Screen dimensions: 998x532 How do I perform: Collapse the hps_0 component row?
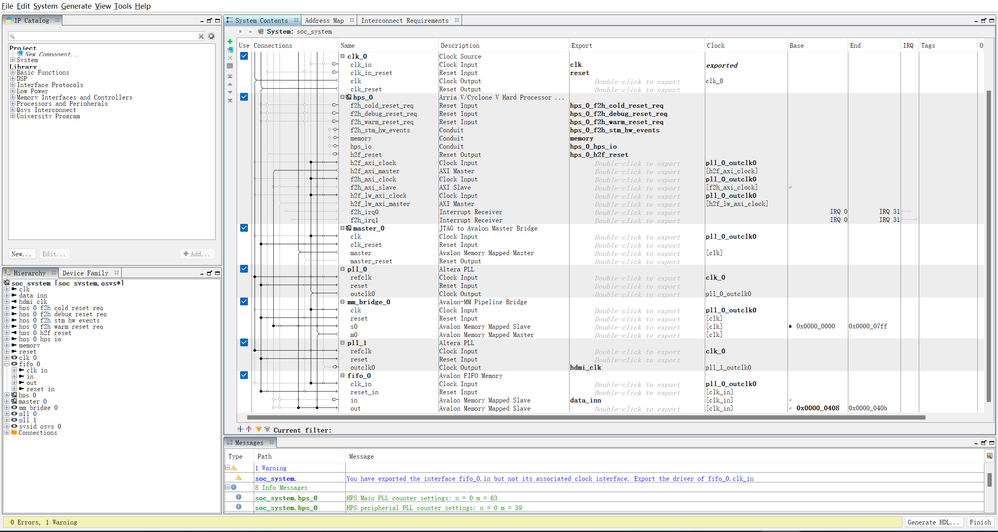(342, 97)
